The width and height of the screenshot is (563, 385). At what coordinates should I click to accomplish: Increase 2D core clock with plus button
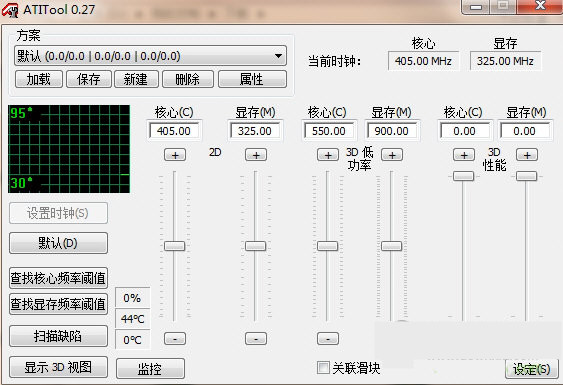coord(175,155)
